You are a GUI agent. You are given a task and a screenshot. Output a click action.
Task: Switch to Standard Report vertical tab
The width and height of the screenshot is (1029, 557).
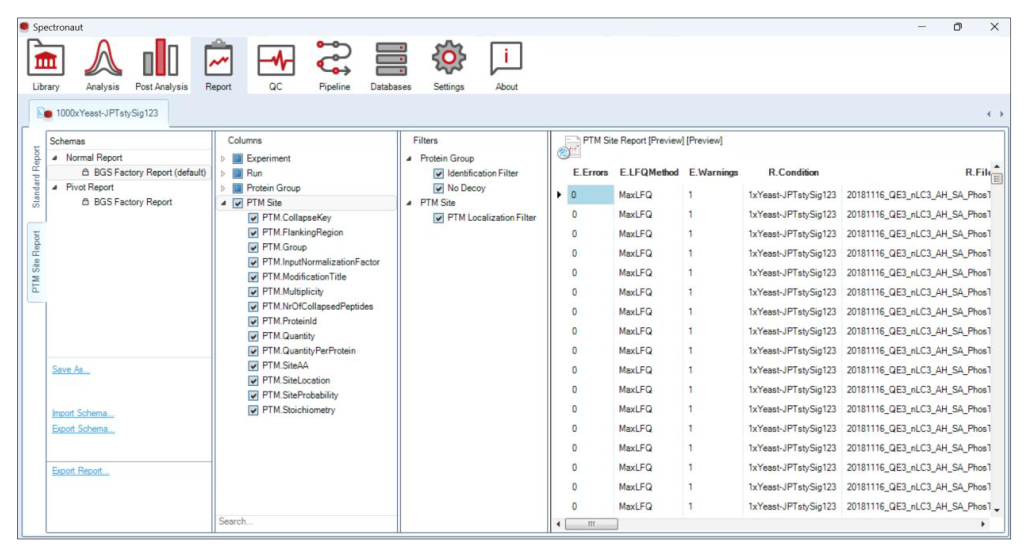36,177
